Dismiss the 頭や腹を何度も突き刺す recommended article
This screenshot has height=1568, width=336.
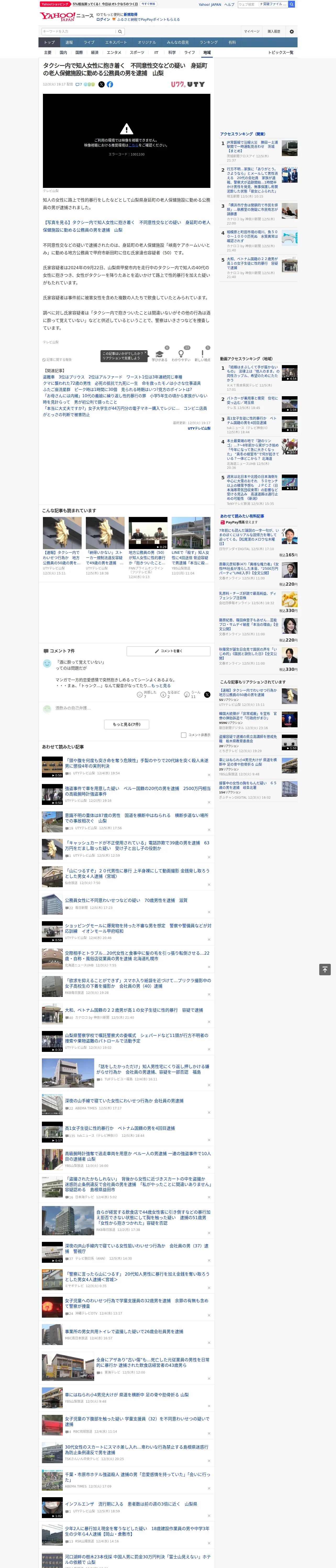(x=209, y=774)
